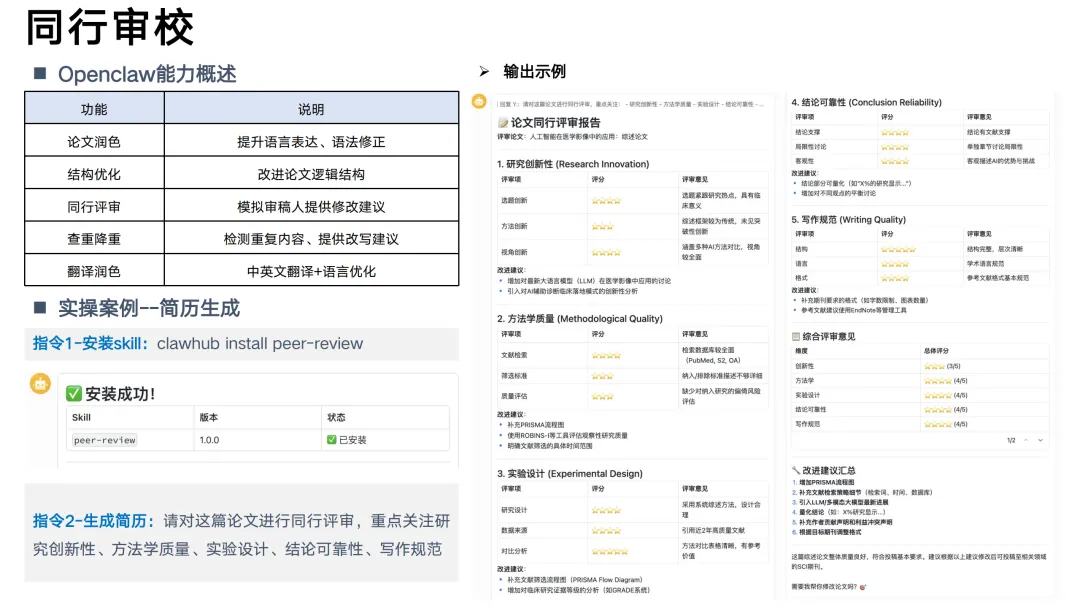This screenshot has width=1080, height=608.
Task: Click the 已安装 status text
Action: [353, 440]
